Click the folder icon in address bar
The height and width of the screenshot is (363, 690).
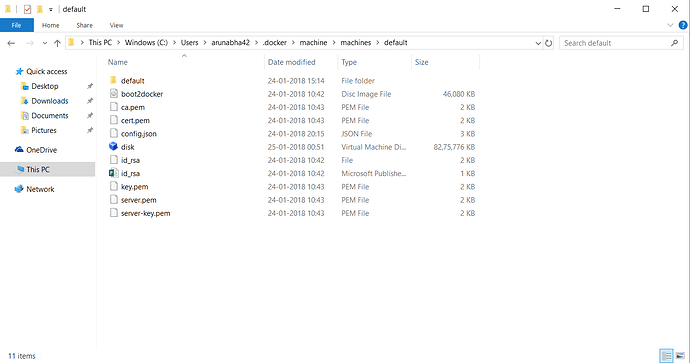(x=71, y=43)
